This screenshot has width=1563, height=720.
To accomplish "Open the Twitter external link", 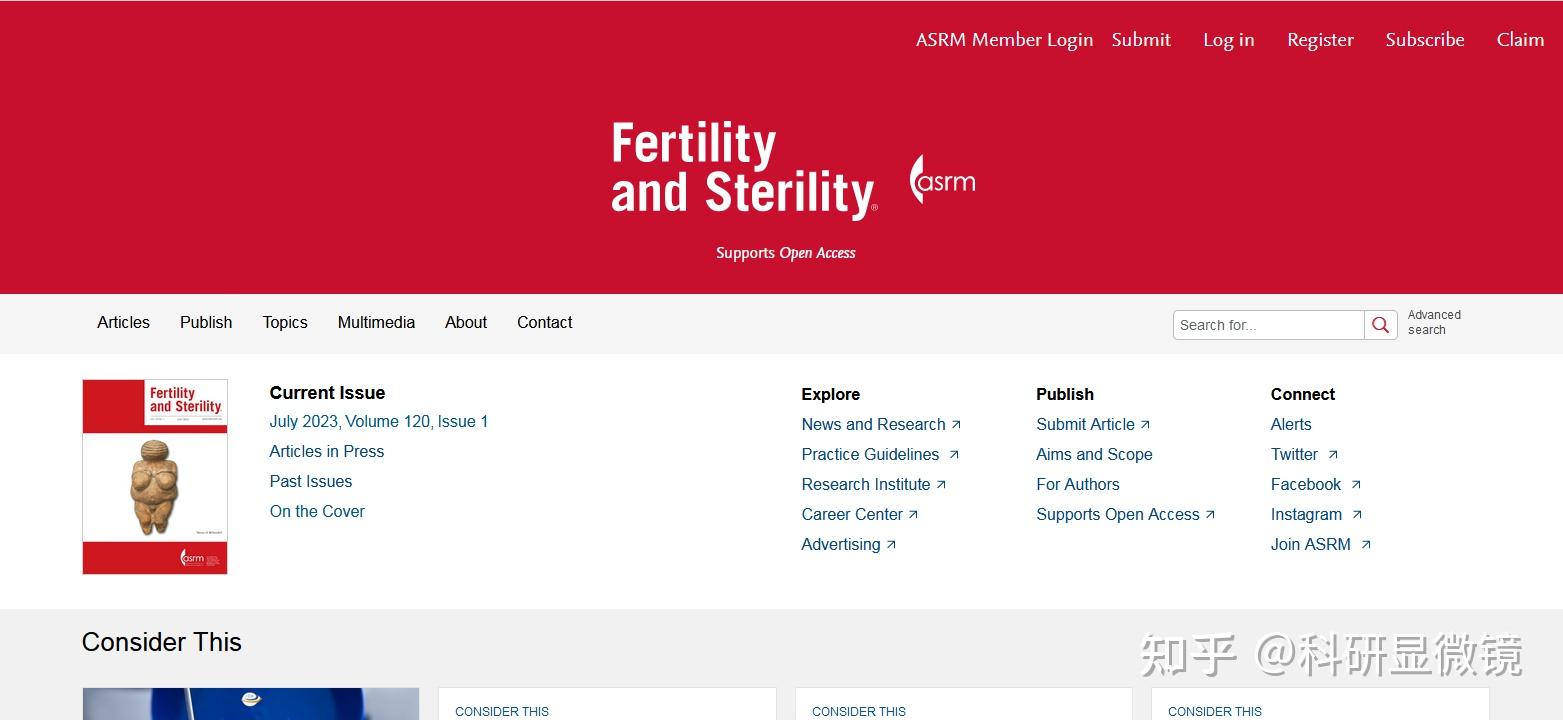I will pyautogui.click(x=1304, y=454).
